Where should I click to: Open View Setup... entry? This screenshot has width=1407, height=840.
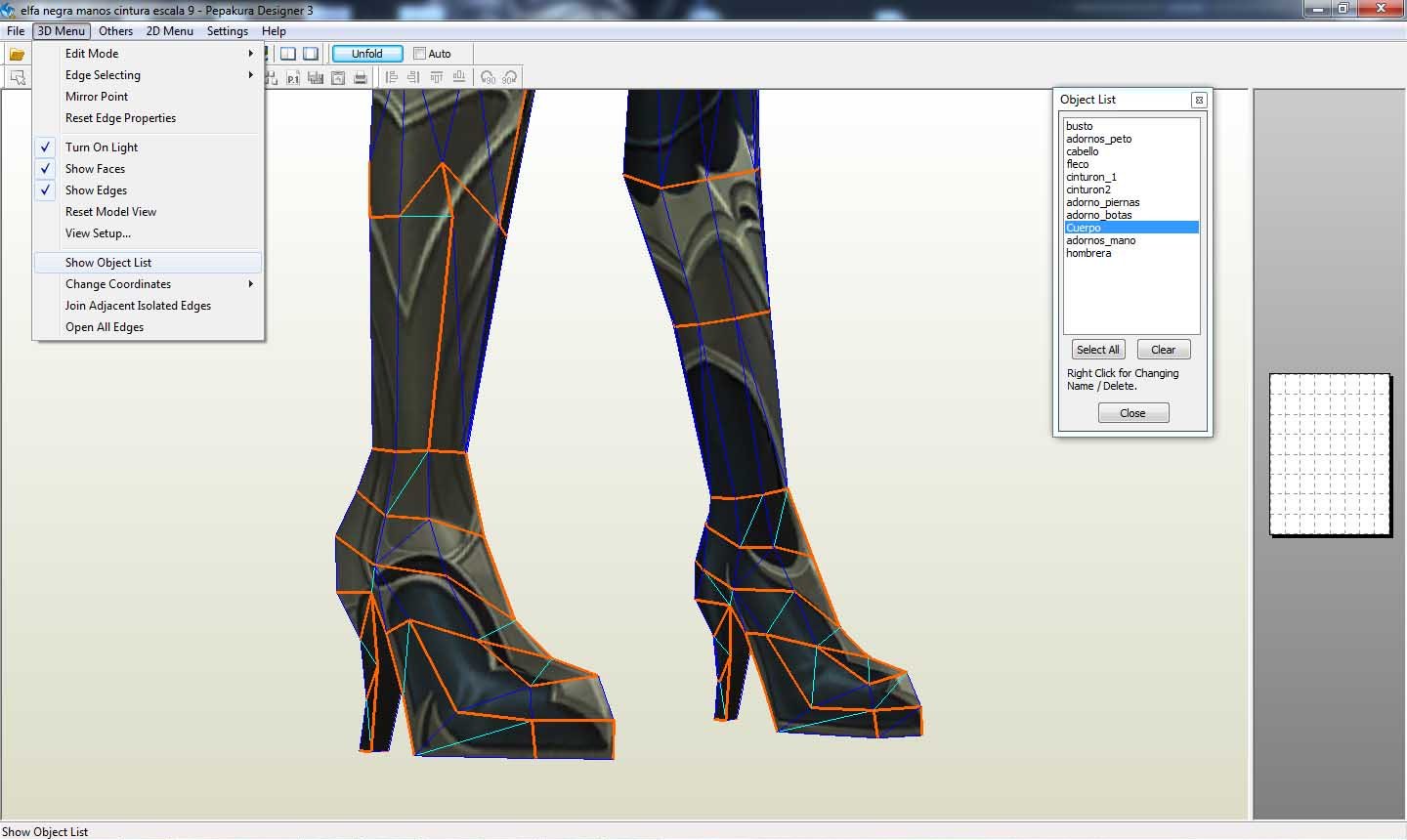148,233
